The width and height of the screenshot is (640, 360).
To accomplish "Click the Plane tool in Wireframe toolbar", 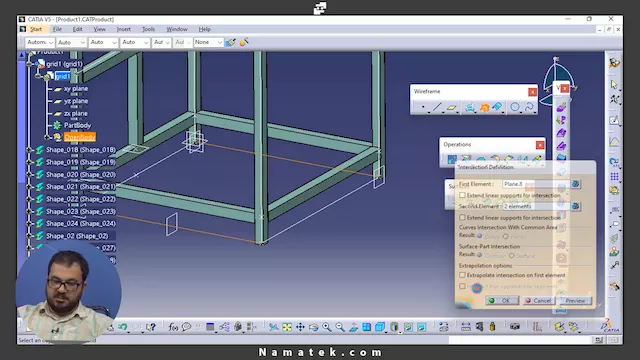I will coord(451,107).
